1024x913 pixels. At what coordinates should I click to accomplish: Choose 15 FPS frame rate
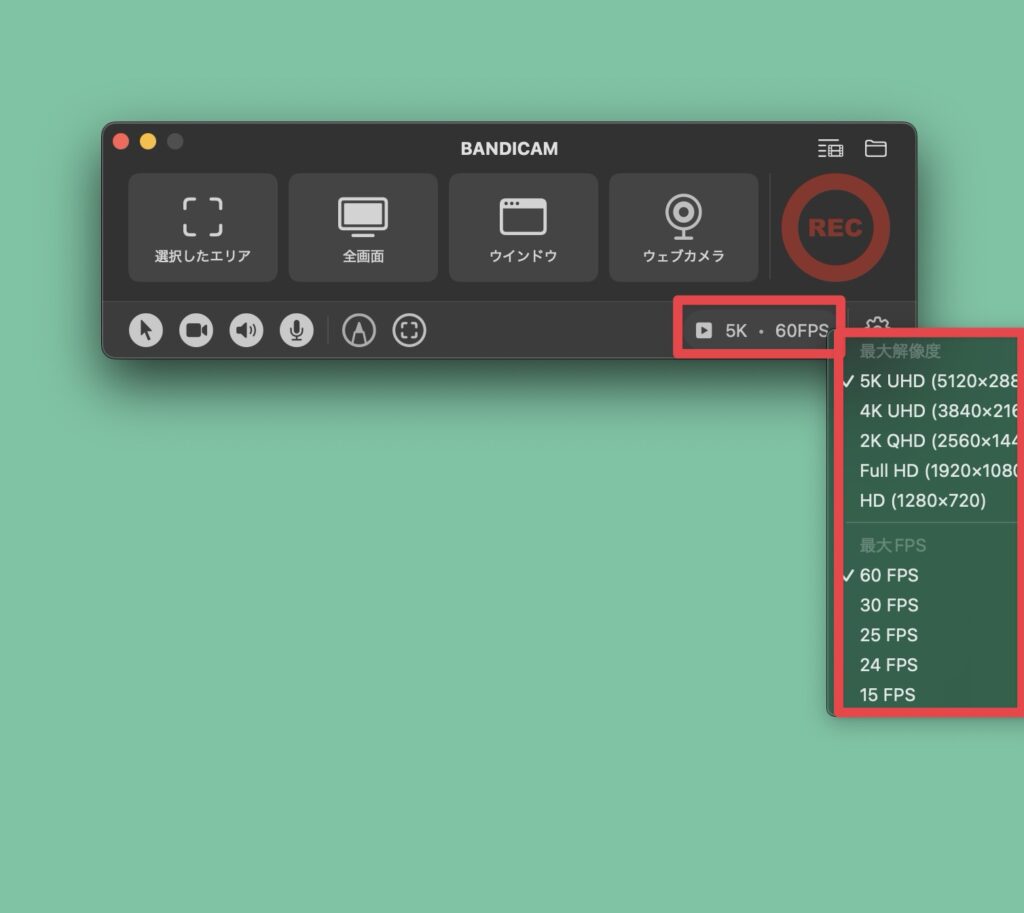pyautogui.click(x=887, y=695)
